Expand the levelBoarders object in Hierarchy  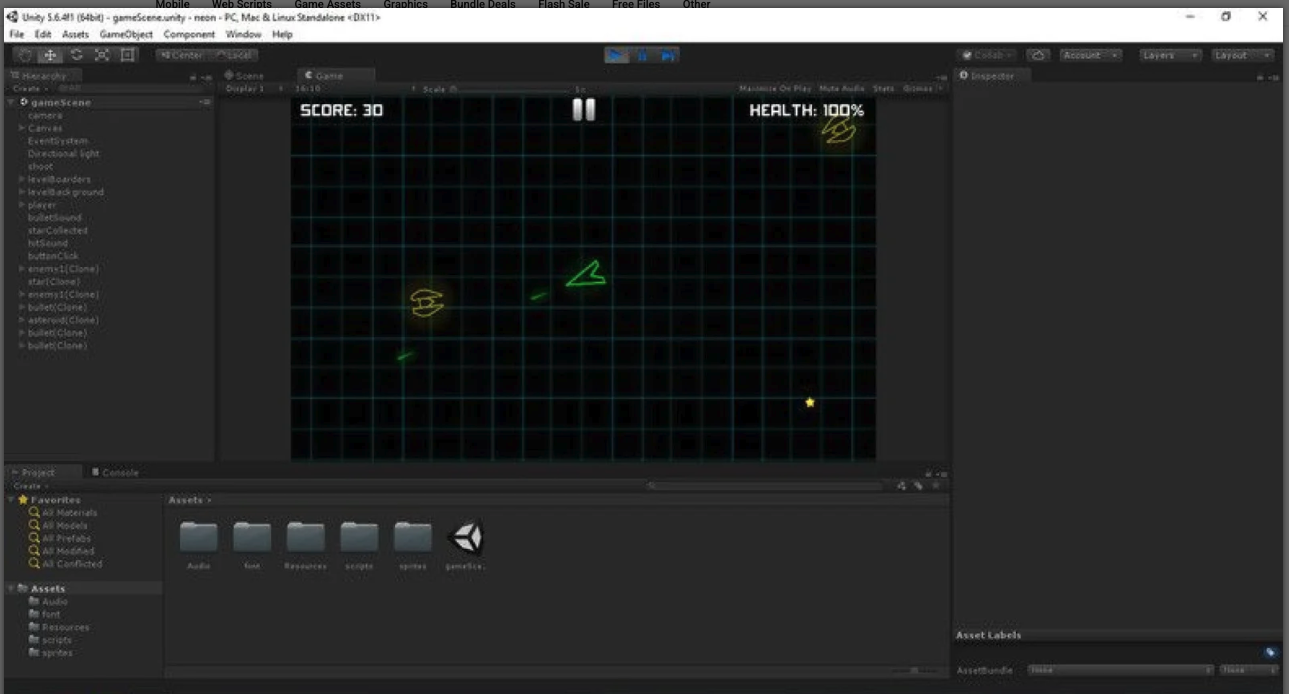[22, 179]
